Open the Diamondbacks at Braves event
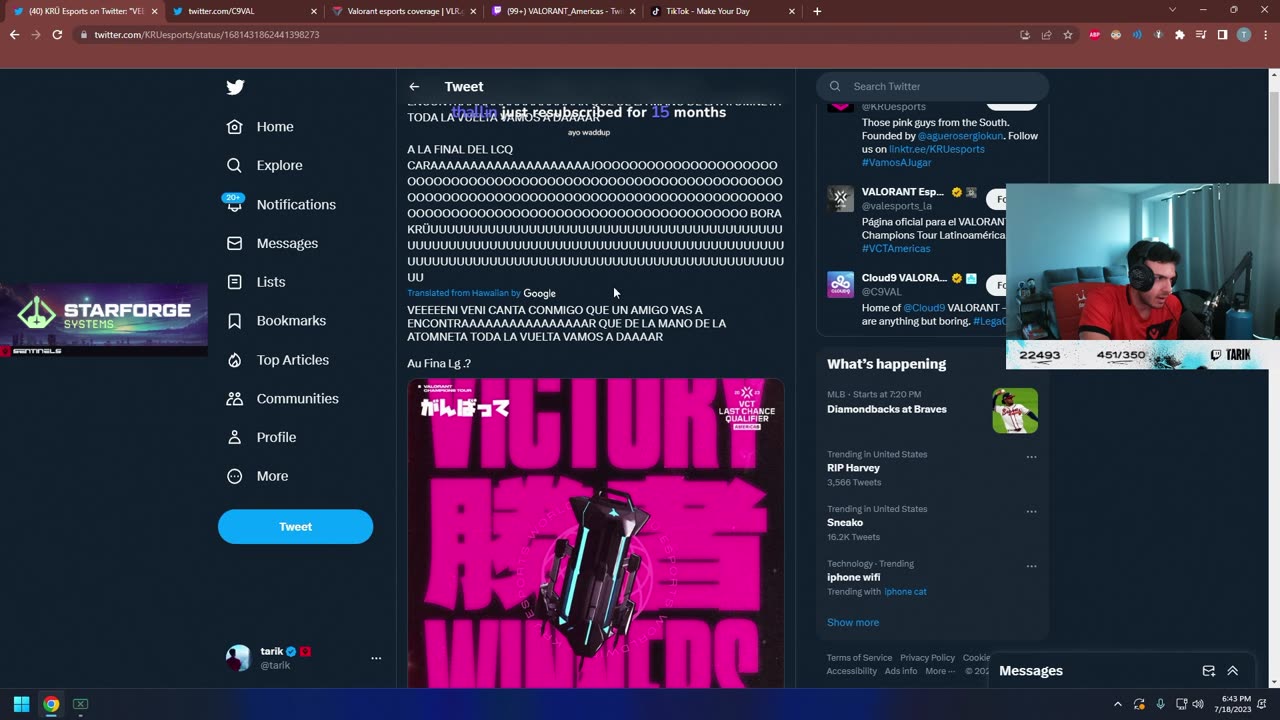 click(887, 409)
